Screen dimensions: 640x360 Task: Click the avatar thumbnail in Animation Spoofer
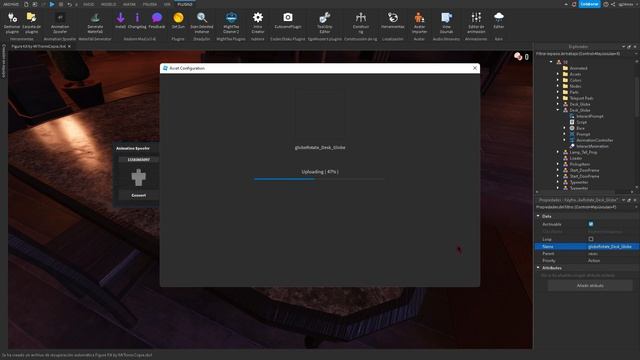coord(138,177)
